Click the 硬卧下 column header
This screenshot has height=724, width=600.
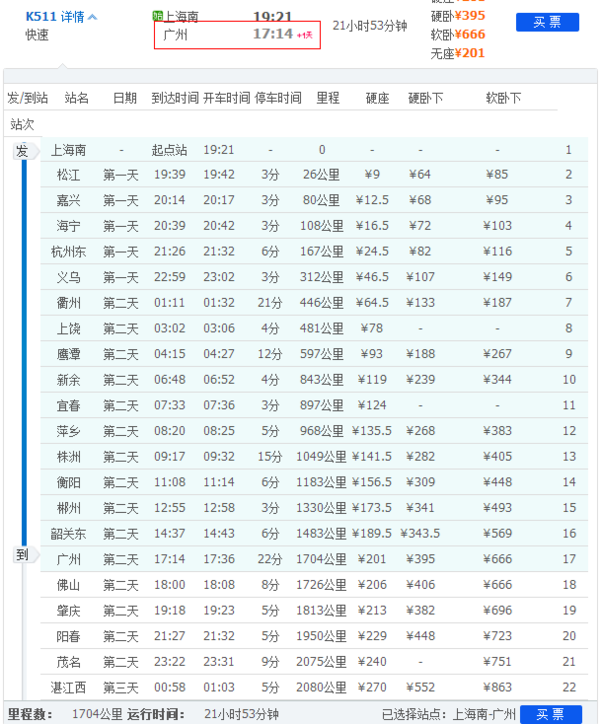tap(426, 98)
